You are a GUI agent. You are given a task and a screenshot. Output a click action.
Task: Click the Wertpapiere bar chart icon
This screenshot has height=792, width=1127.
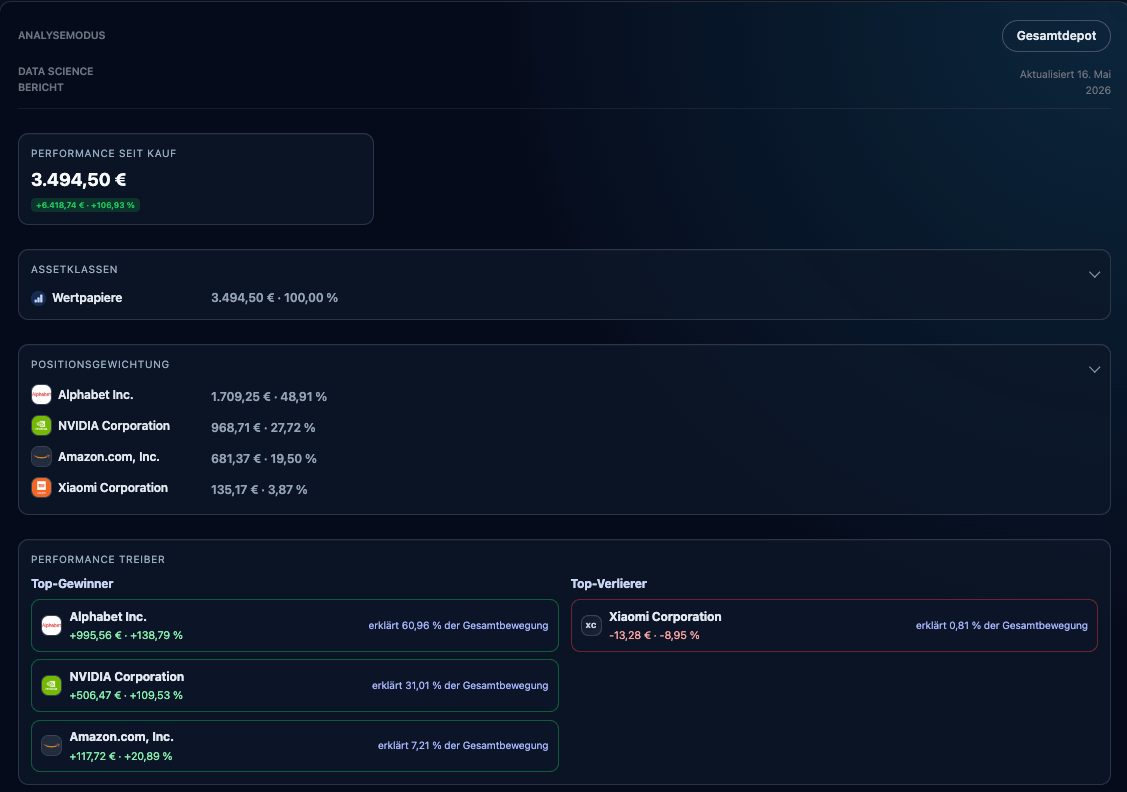[39, 298]
